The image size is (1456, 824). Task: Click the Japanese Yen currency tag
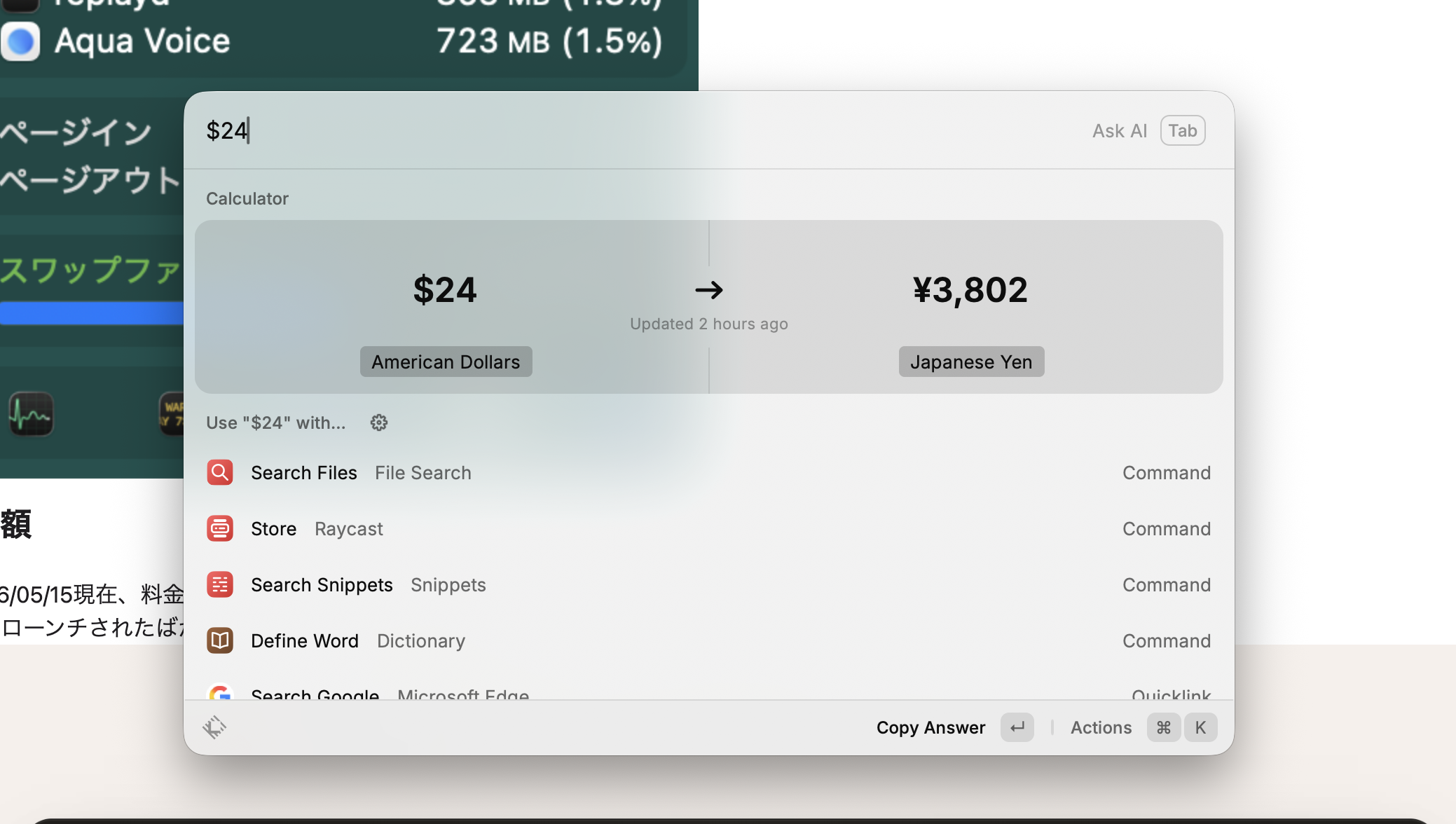click(971, 362)
